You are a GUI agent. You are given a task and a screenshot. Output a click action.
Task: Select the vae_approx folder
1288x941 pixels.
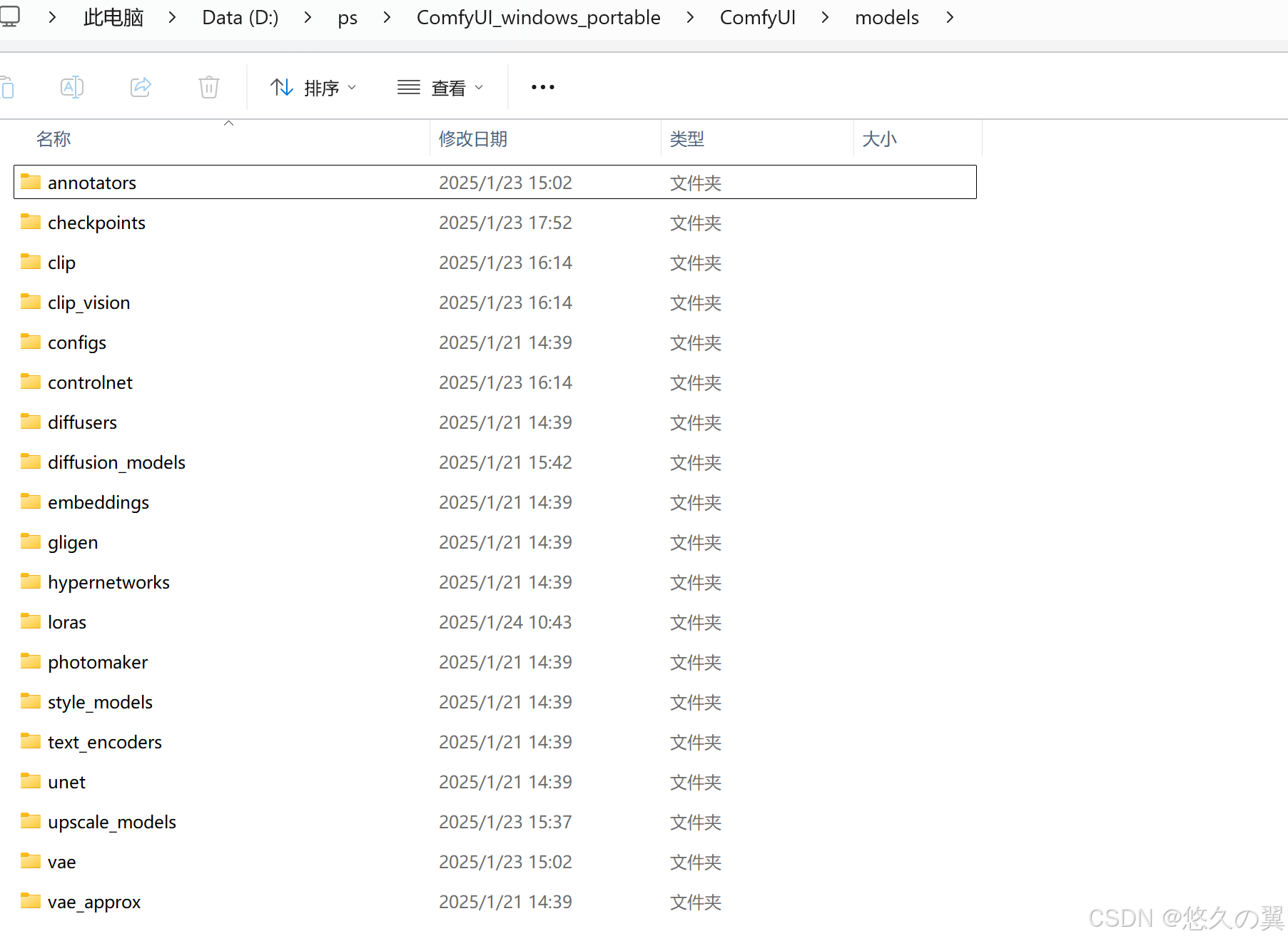click(x=93, y=902)
